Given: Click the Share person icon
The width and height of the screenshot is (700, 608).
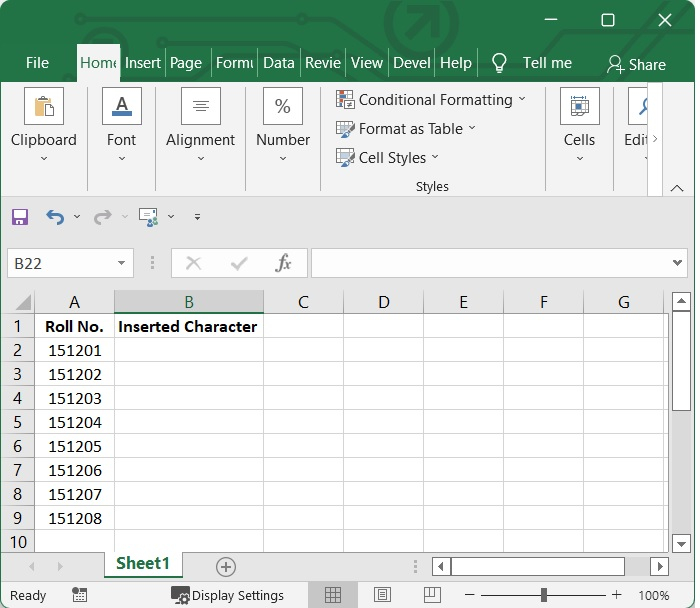Looking at the screenshot, I should tap(616, 64).
